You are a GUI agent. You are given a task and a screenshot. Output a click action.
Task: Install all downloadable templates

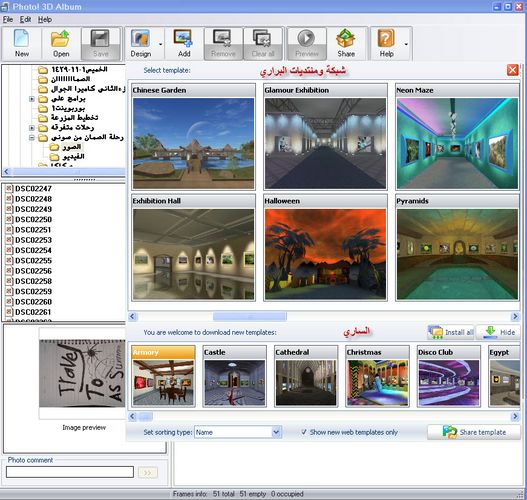[451, 332]
